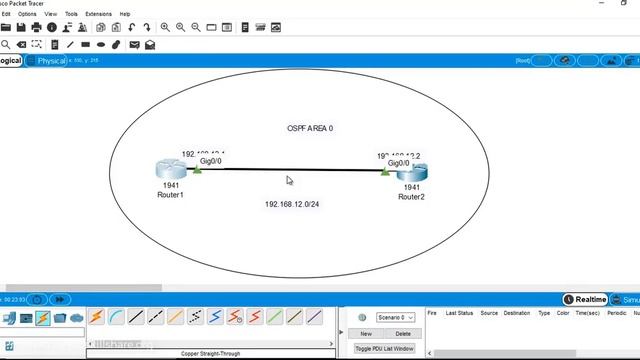
Task: Click the Router2 device
Action: pyautogui.click(x=412, y=172)
